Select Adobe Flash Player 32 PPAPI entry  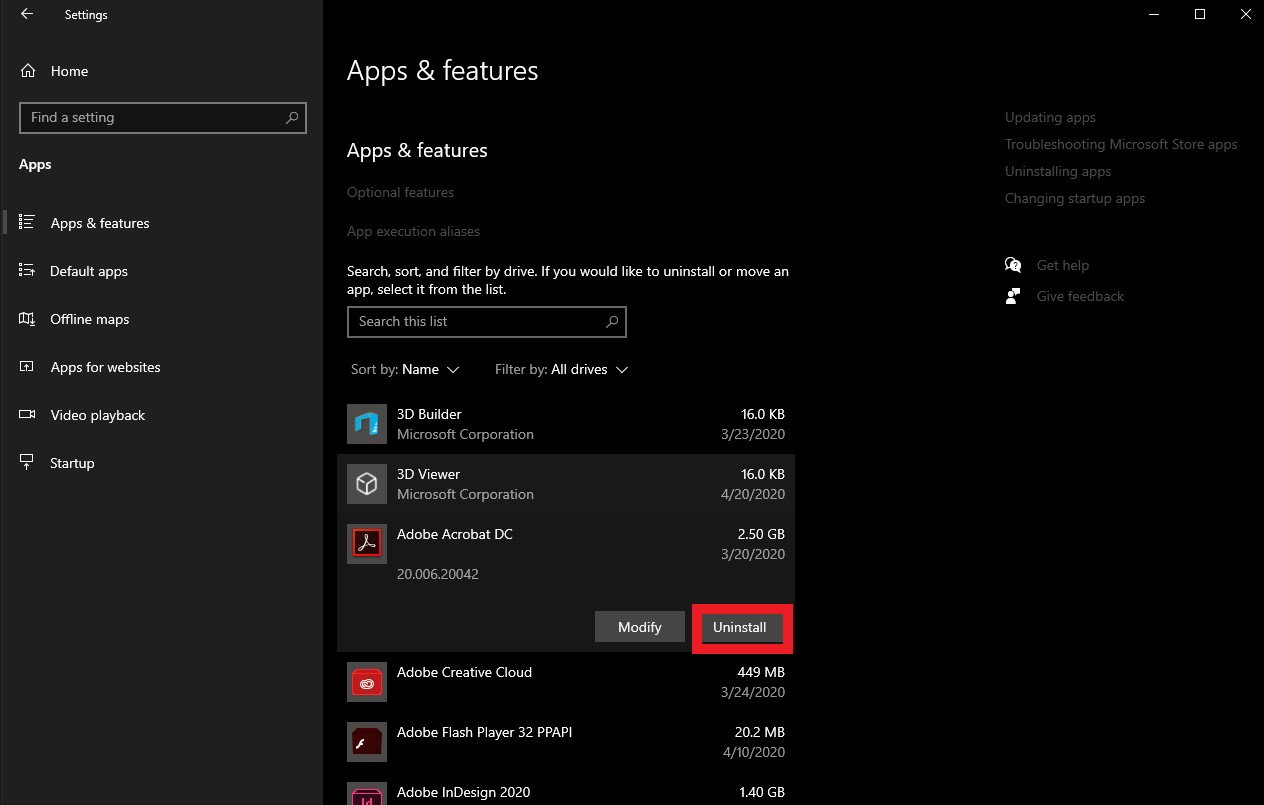point(566,742)
